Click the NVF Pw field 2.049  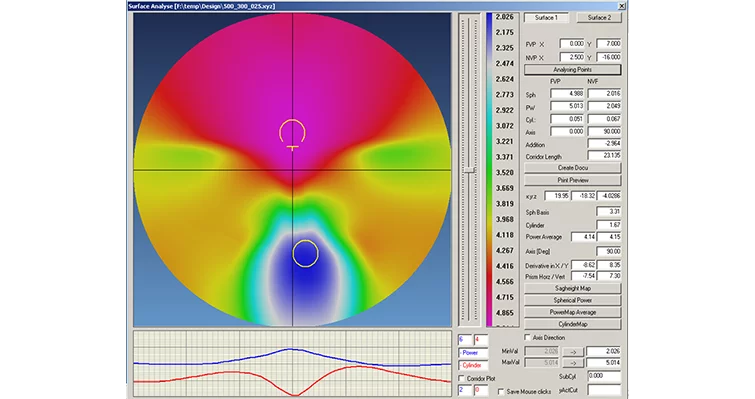click(x=604, y=106)
